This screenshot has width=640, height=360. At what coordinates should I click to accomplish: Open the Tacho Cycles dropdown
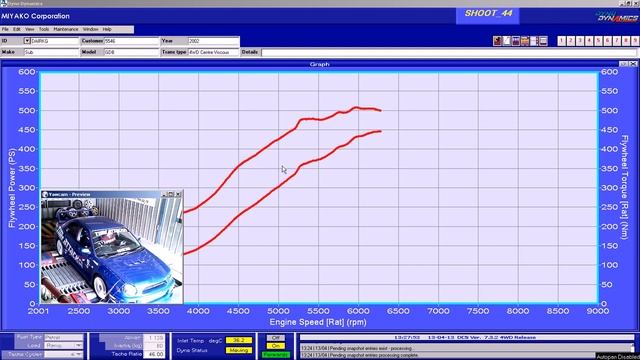tap(78, 354)
